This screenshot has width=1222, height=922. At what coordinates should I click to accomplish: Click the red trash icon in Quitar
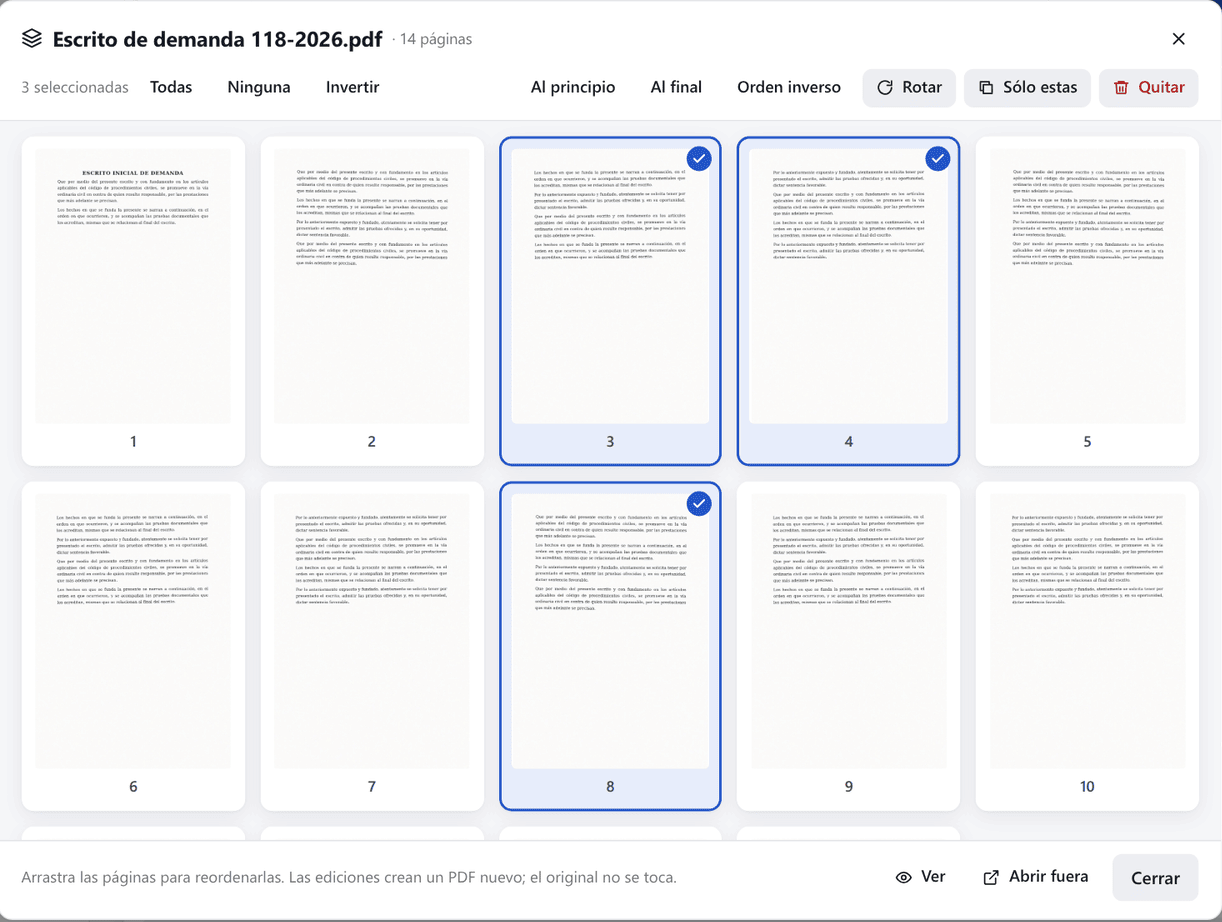tap(1121, 88)
